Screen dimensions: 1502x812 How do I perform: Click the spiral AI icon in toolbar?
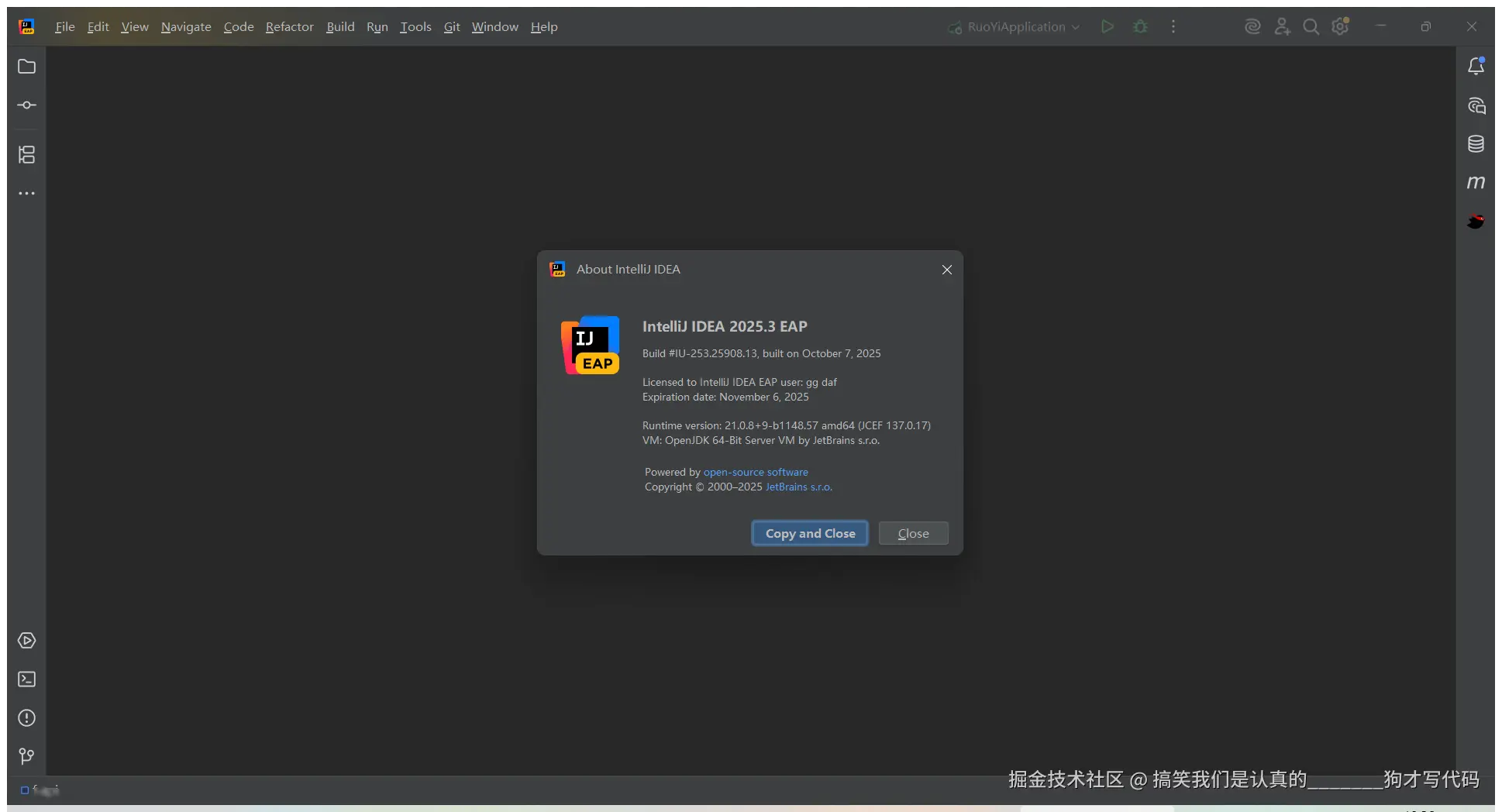tap(1252, 27)
